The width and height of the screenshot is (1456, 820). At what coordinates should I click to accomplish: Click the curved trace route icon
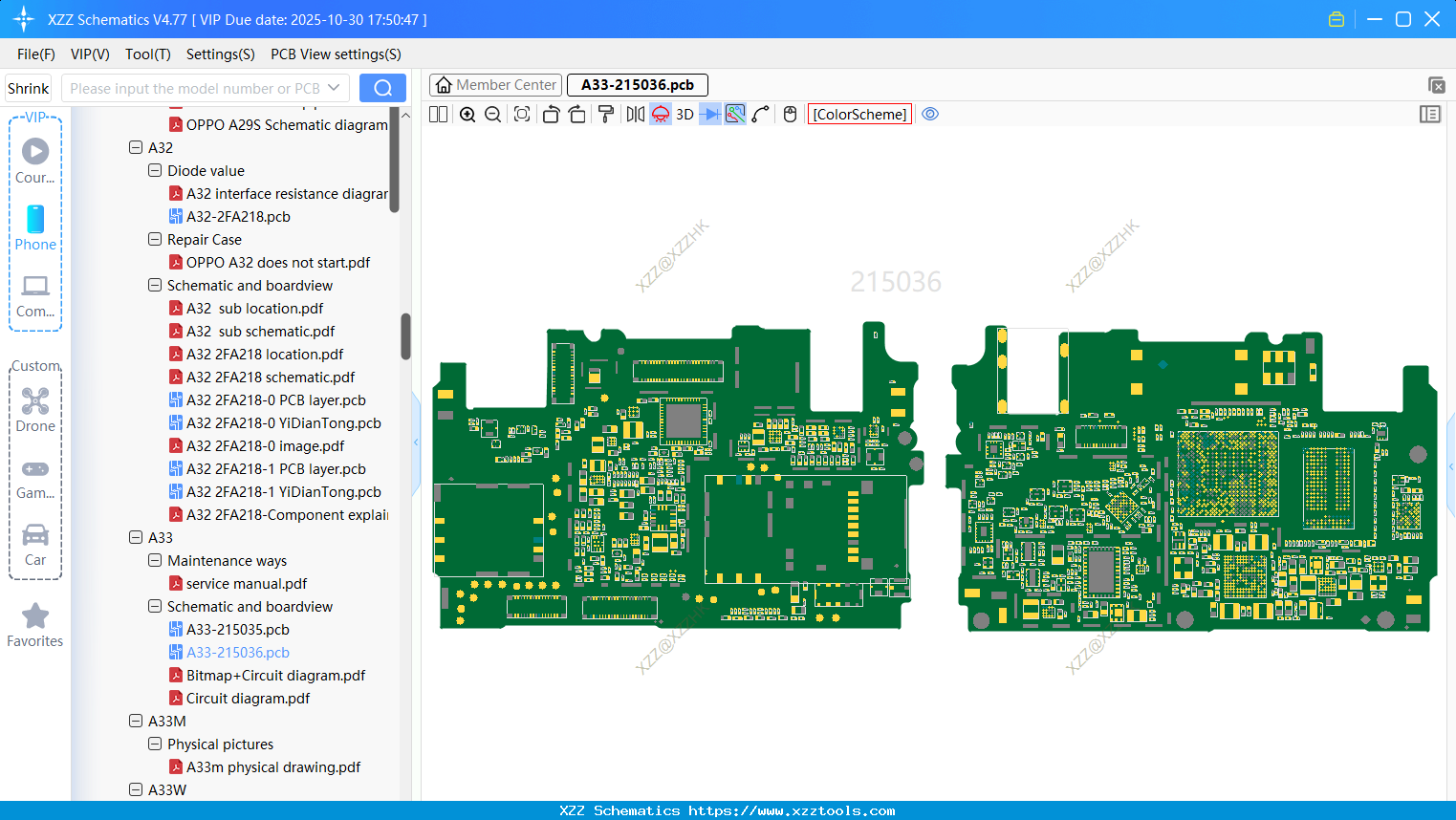point(761,115)
